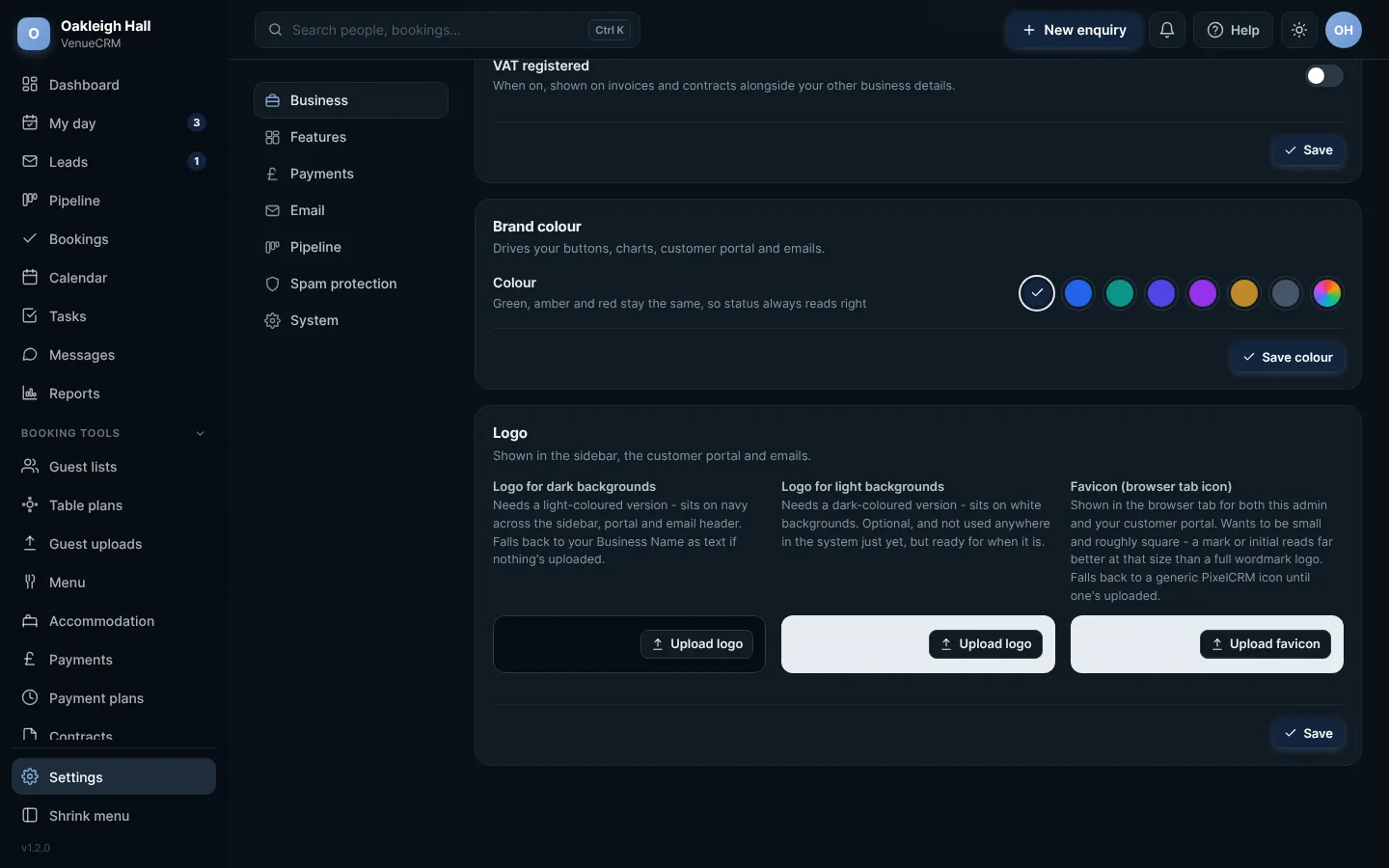Pick the blue brand colour swatch

1078,293
